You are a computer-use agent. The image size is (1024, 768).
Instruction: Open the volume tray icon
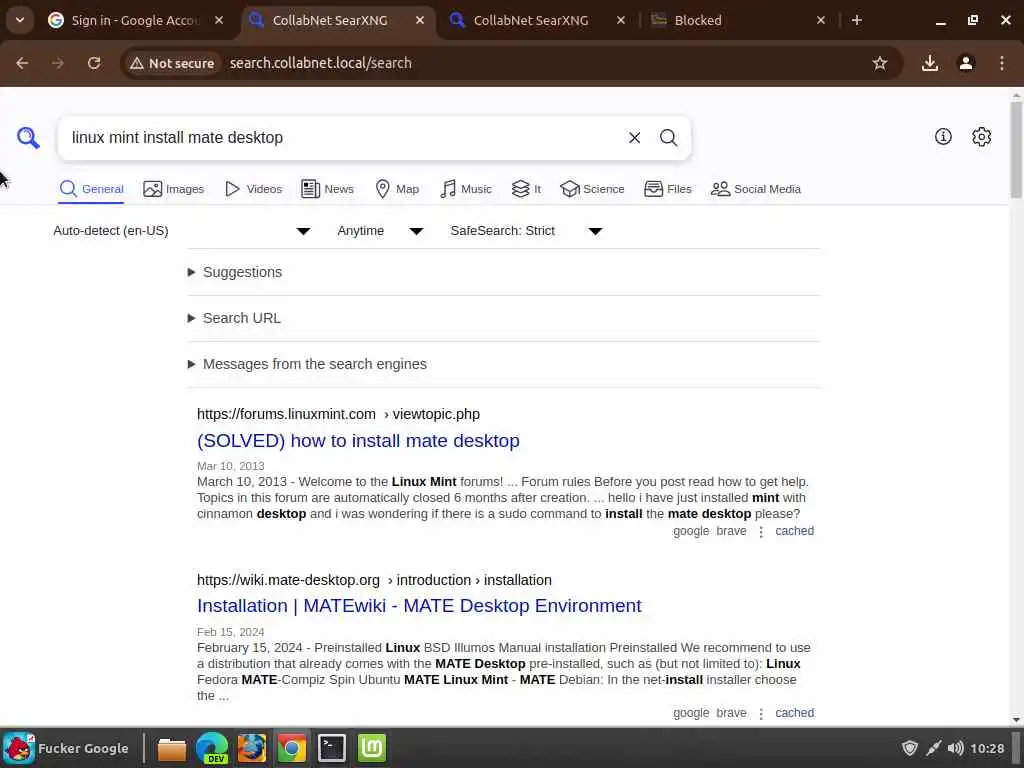point(955,748)
